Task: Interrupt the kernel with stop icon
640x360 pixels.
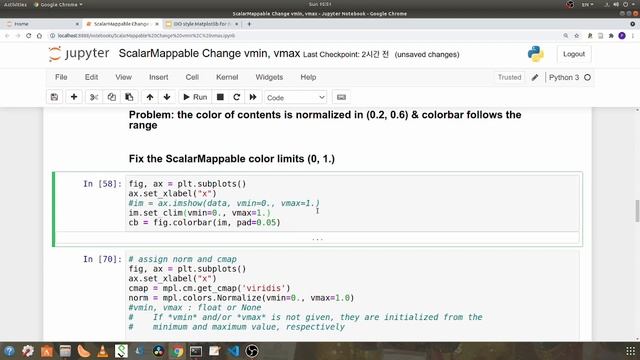Action: click(220, 97)
